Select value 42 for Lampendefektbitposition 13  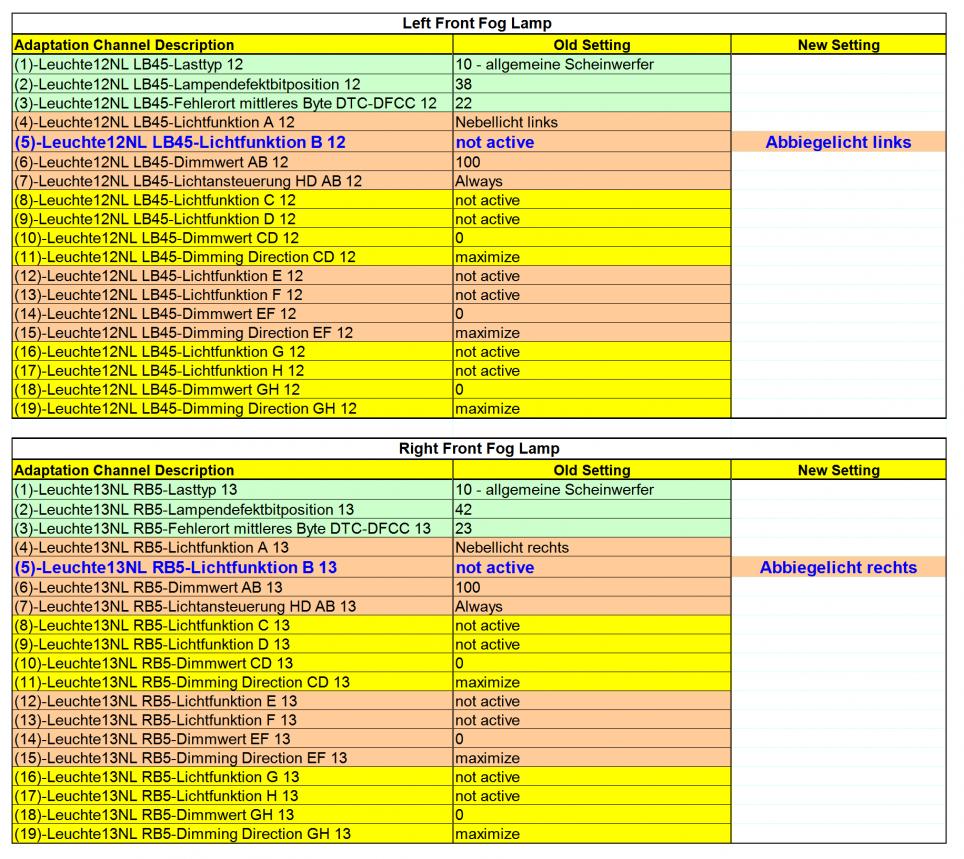(x=464, y=510)
